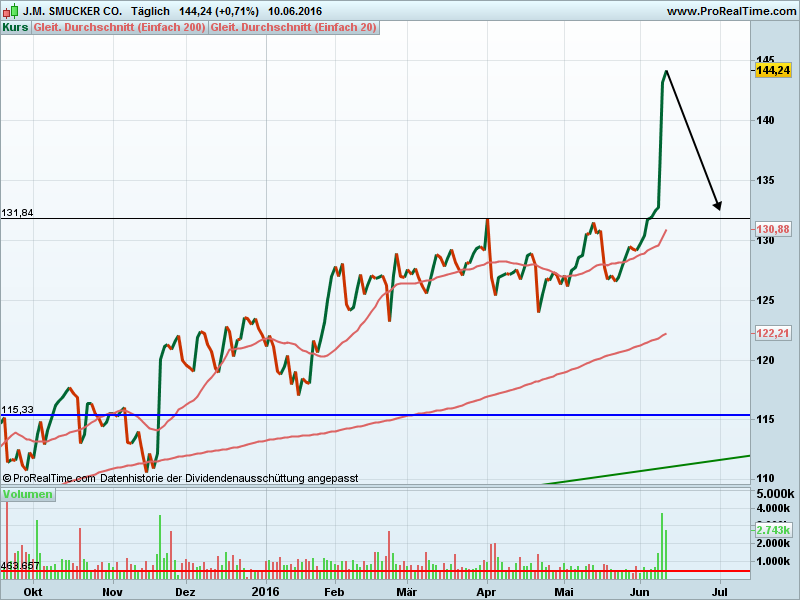Screen dimensions: 800x600
Task: Click the 2.743k volume value tag
Action: (x=774, y=530)
